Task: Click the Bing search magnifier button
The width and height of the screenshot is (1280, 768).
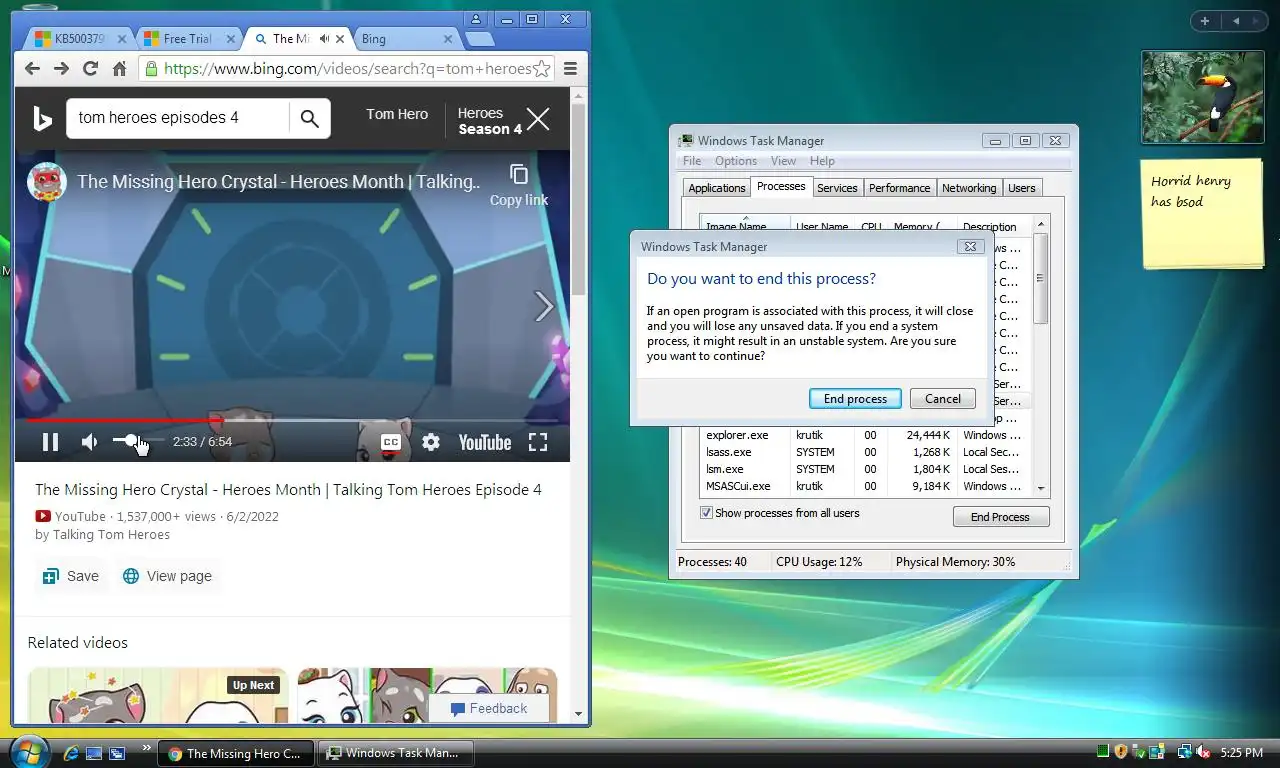Action: (310, 118)
